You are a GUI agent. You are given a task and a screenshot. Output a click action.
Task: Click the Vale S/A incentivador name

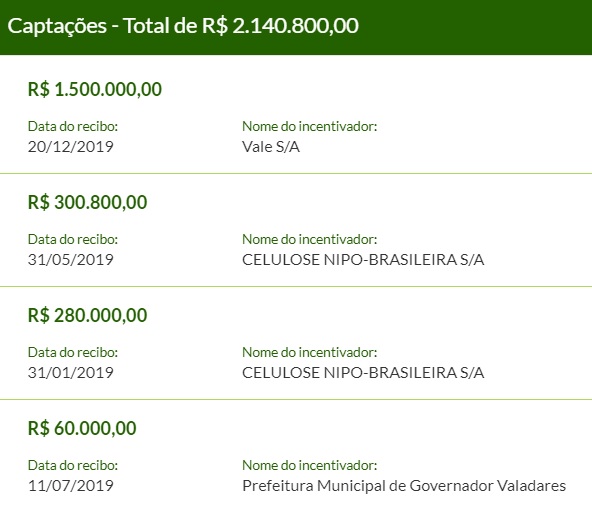click(271, 147)
